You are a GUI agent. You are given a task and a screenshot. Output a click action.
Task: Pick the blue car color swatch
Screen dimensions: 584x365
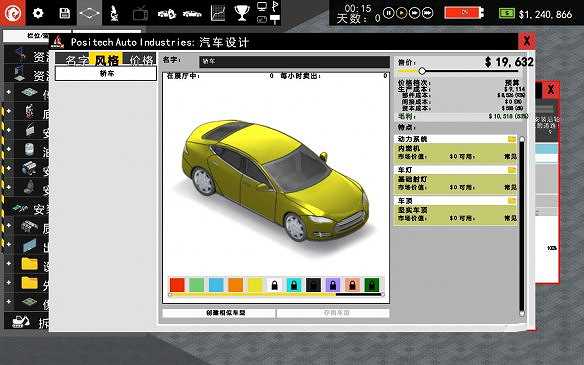coord(216,285)
